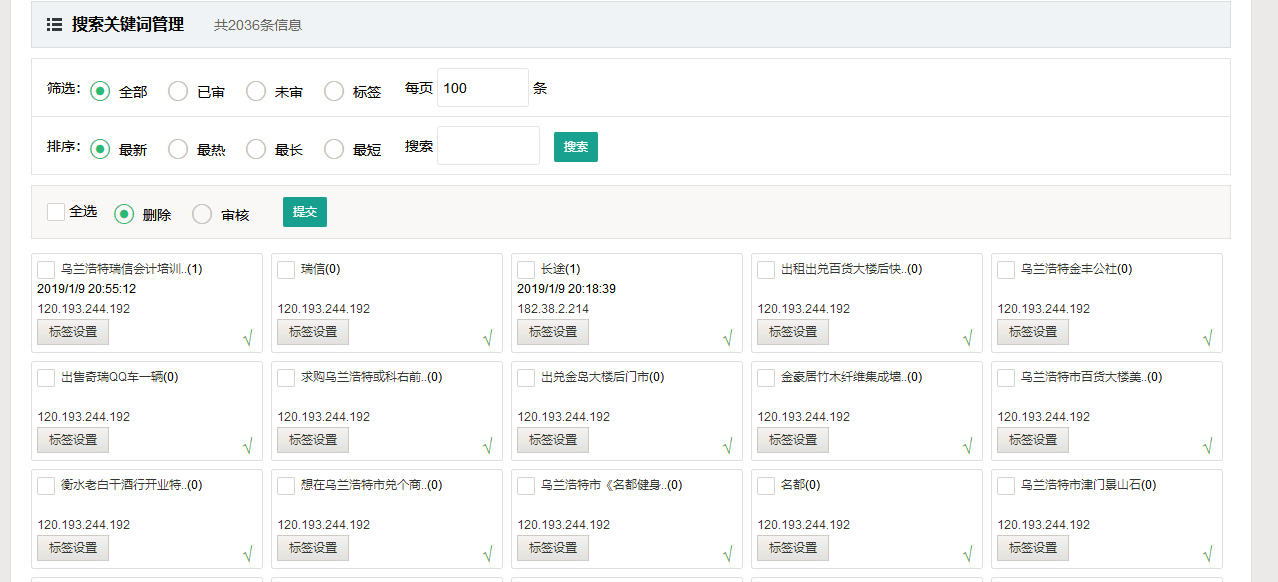
Task: Click green checkmark on 乌兰浩特市津门景山石 card
Action: (x=1207, y=554)
